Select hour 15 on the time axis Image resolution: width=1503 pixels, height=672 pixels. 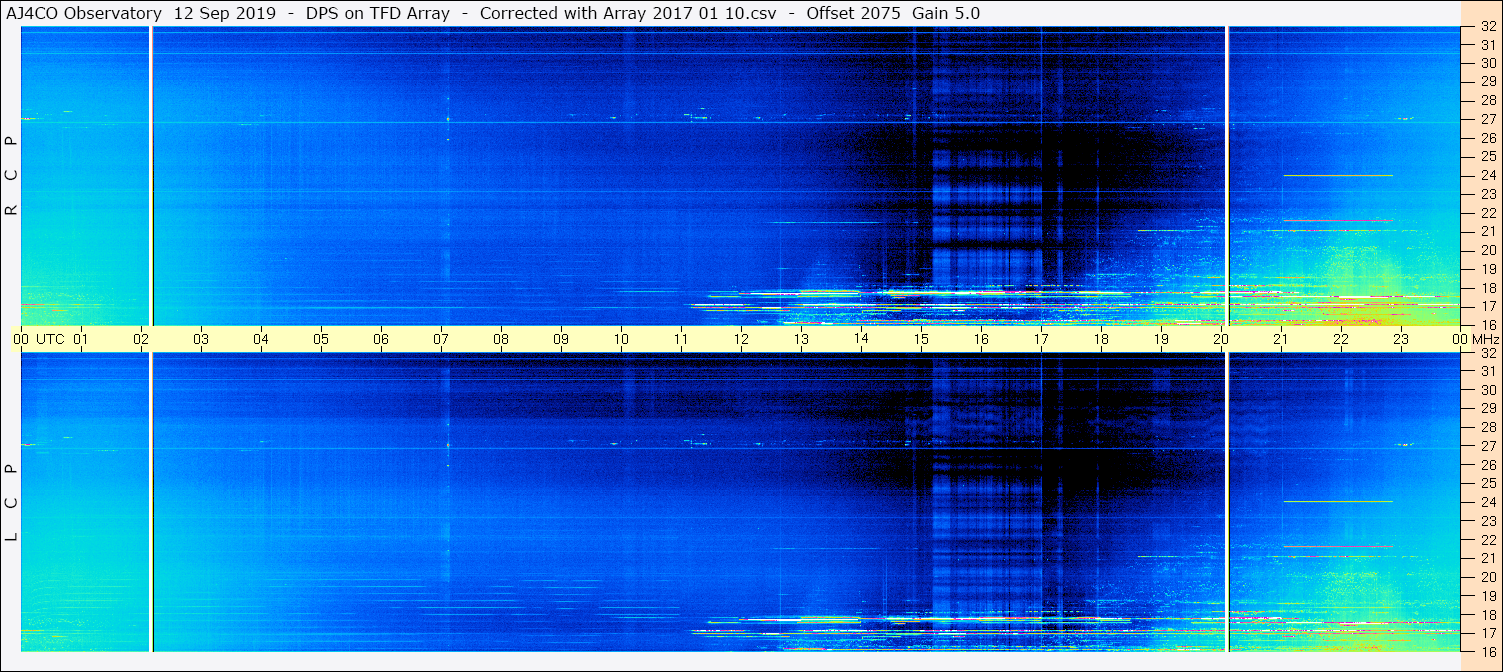point(921,339)
